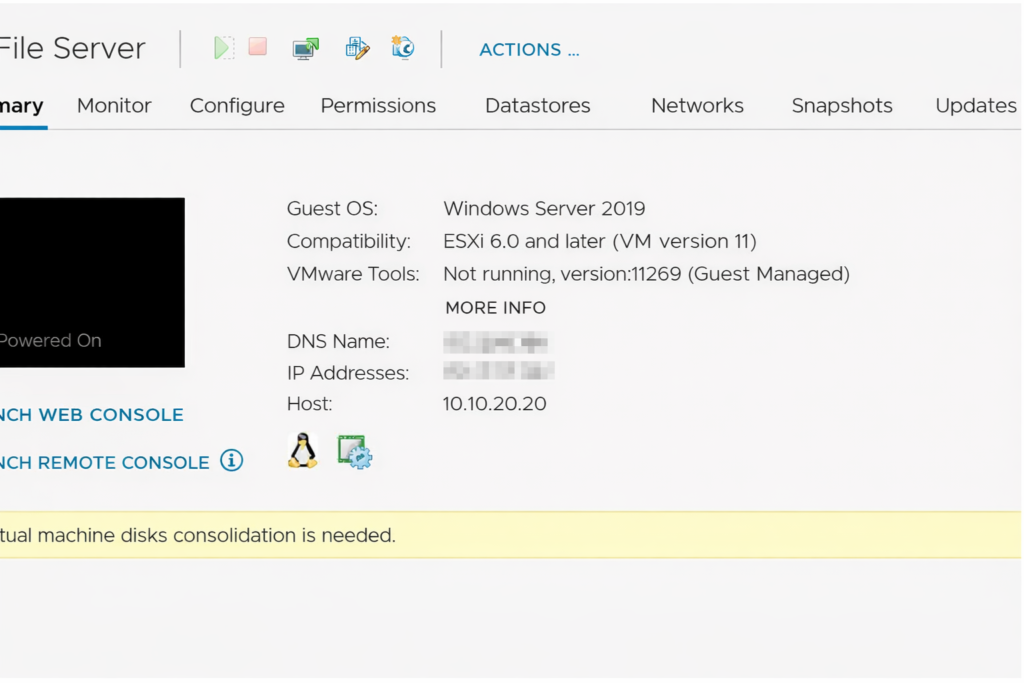Click the Edit Settings pencil icon

tap(357, 48)
